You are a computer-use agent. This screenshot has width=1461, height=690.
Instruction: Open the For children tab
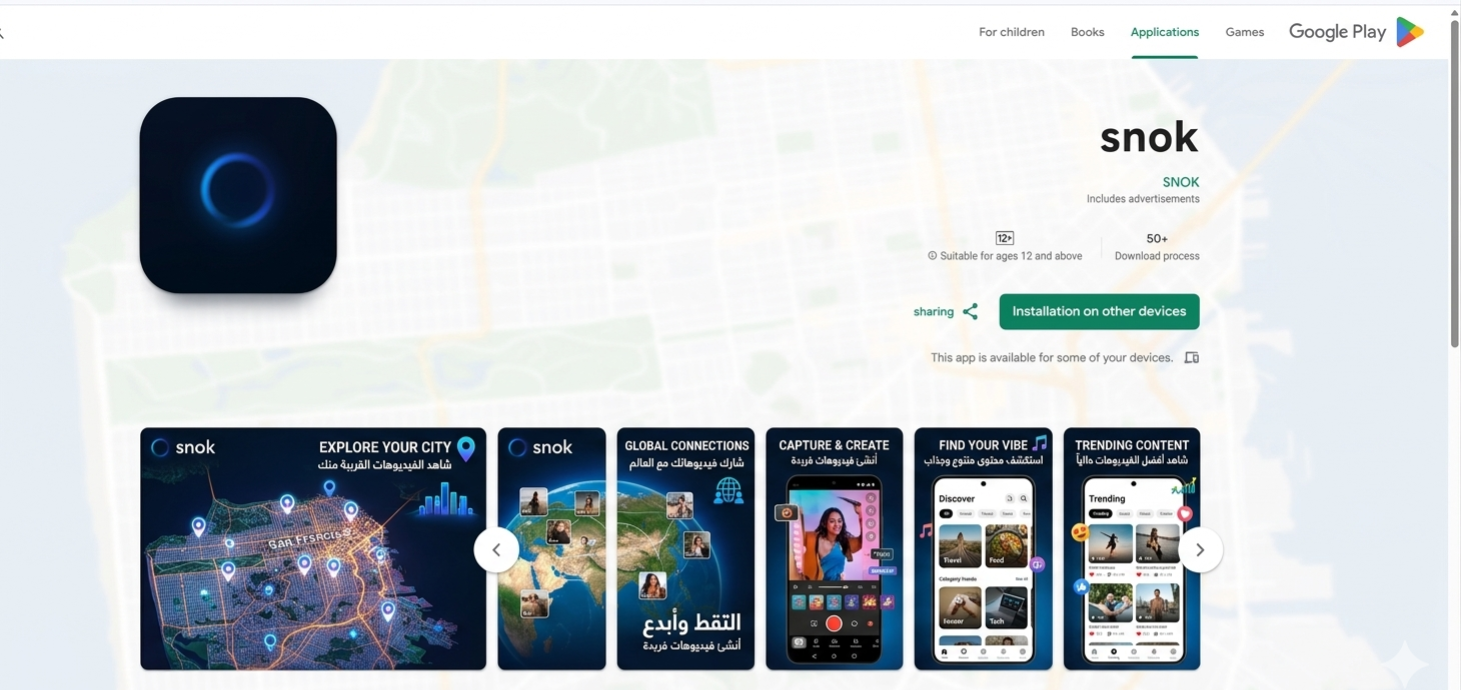pos(1011,32)
